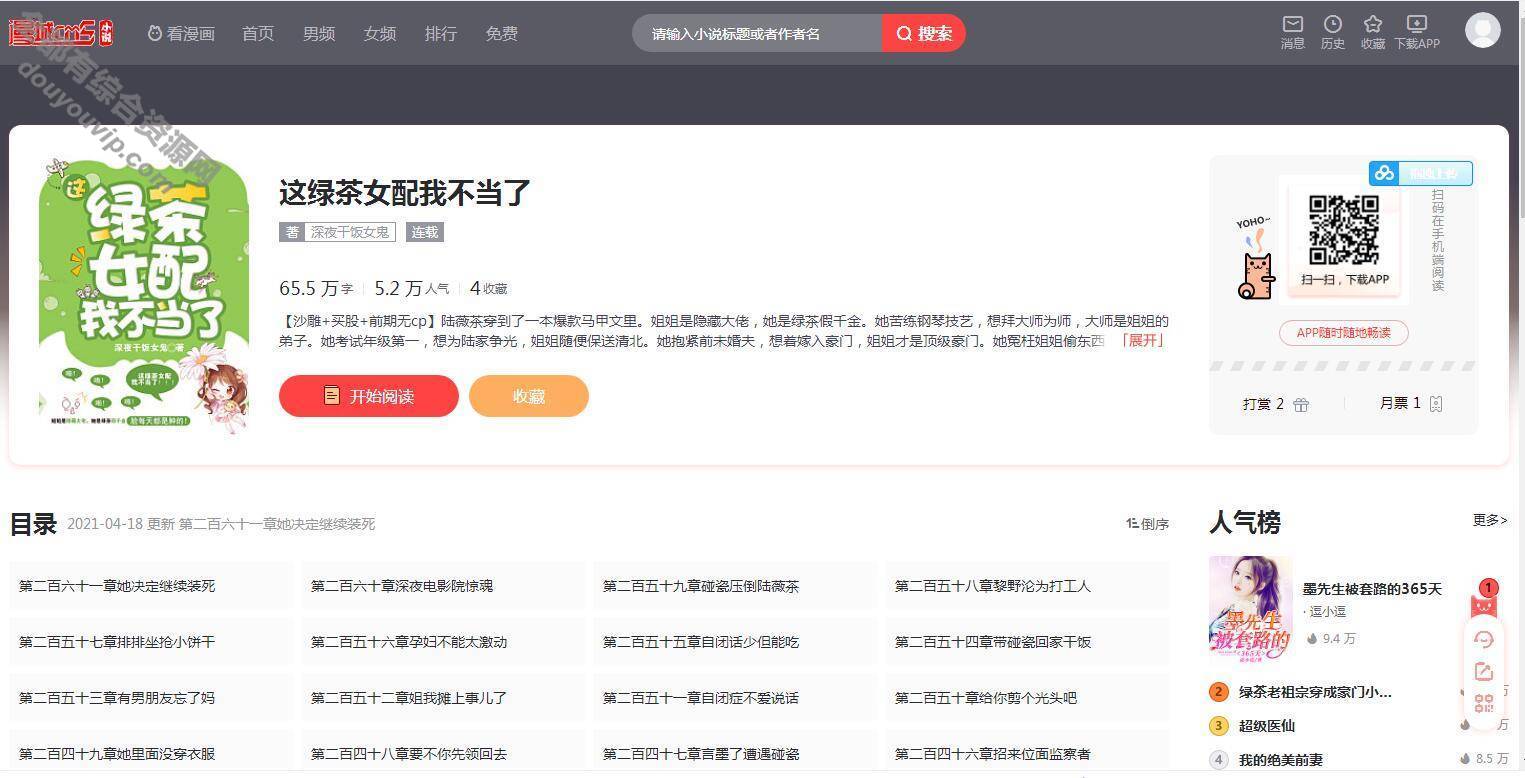This screenshot has height=778, width=1525.
Task: Expand description with 展开
Action: coord(1141,340)
